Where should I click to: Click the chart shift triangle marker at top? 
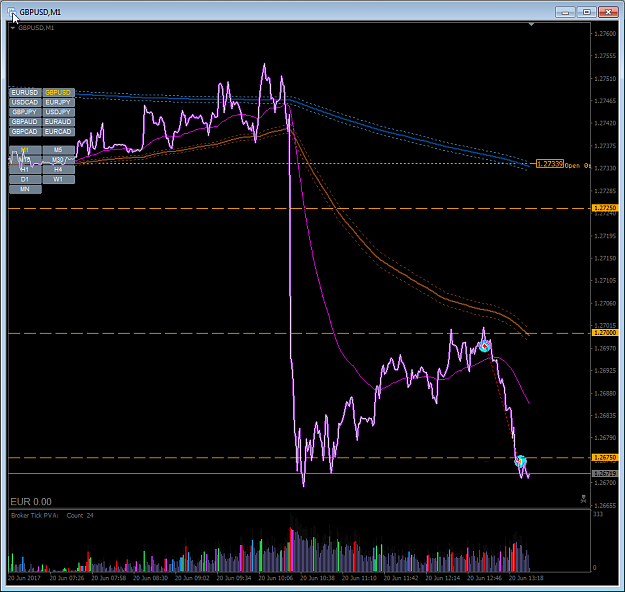(x=531, y=25)
